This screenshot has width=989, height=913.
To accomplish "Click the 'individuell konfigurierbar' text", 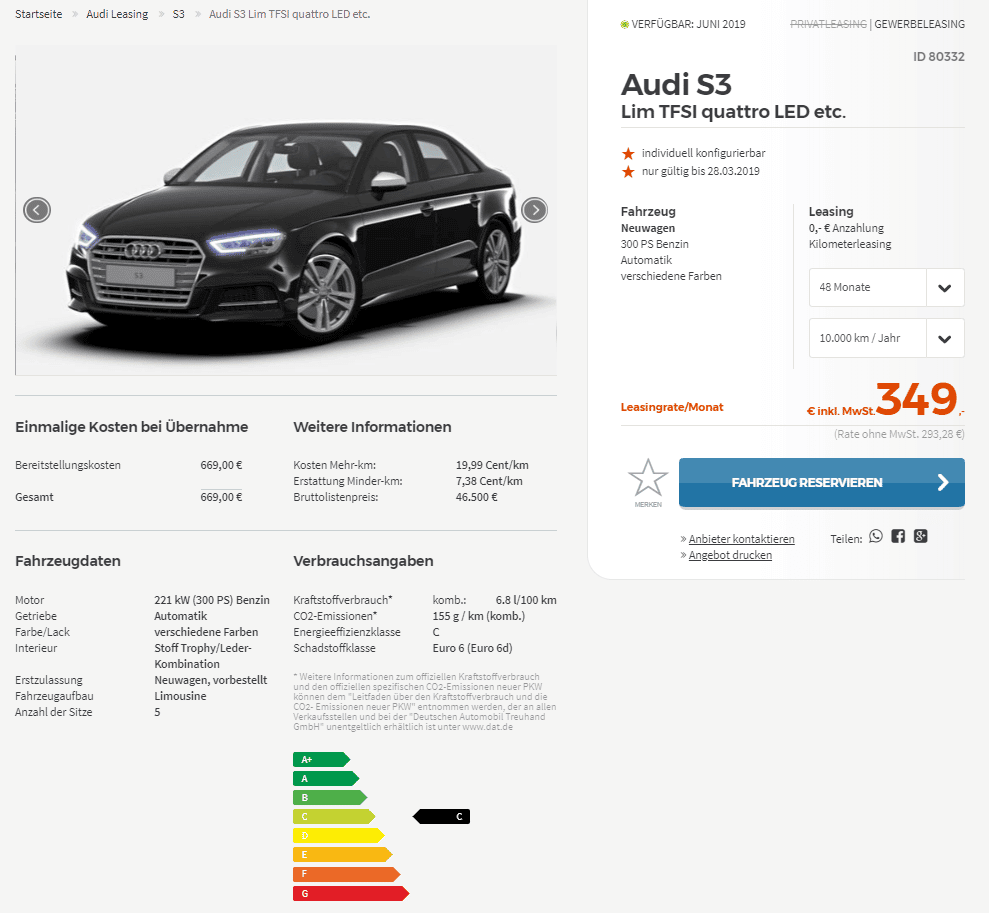I will [x=703, y=153].
